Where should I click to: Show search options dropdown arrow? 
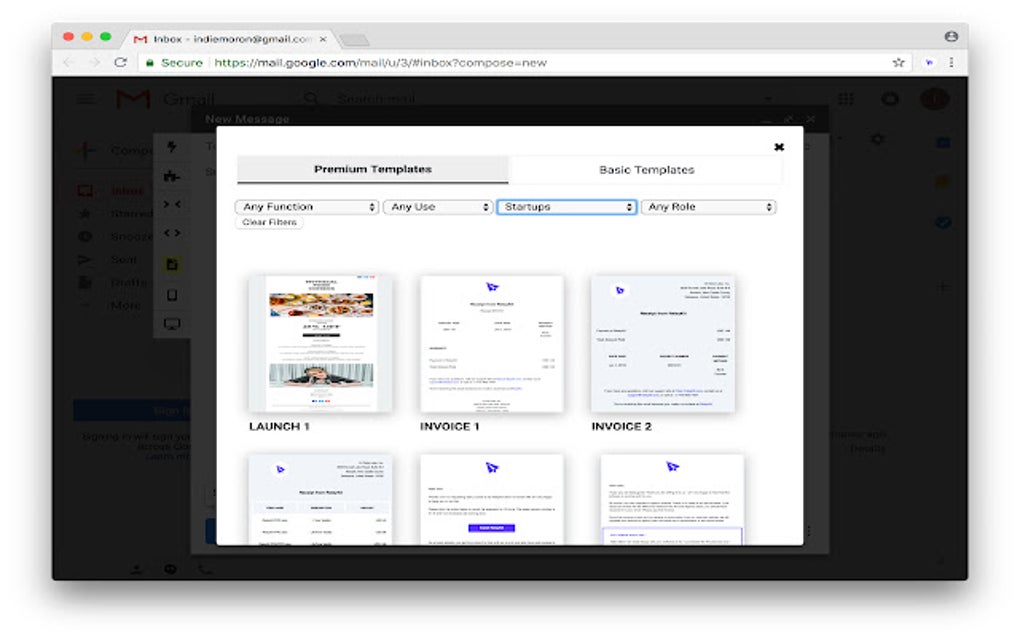(768, 100)
